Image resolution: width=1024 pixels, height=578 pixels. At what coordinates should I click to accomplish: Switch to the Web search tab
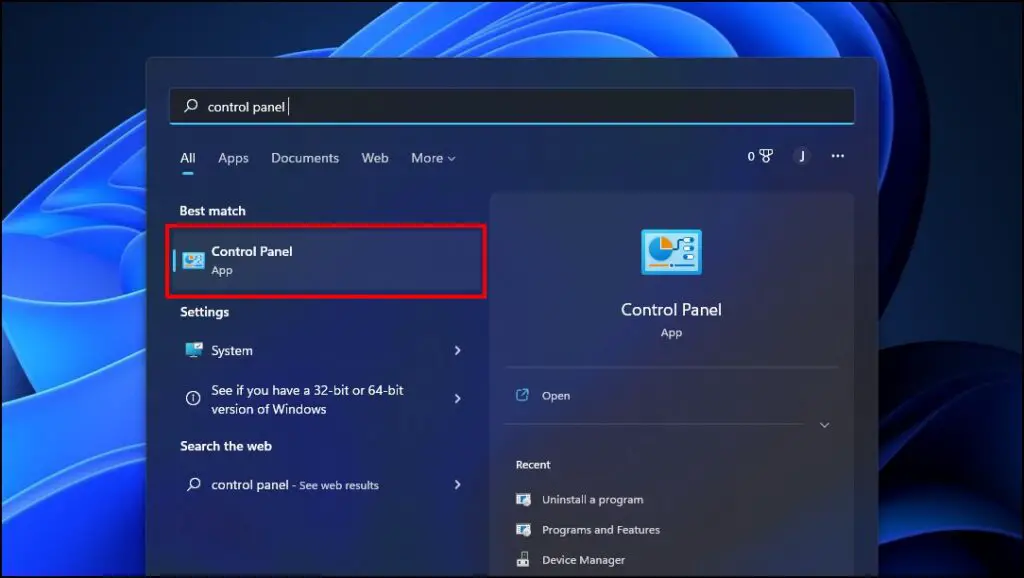click(375, 158)
